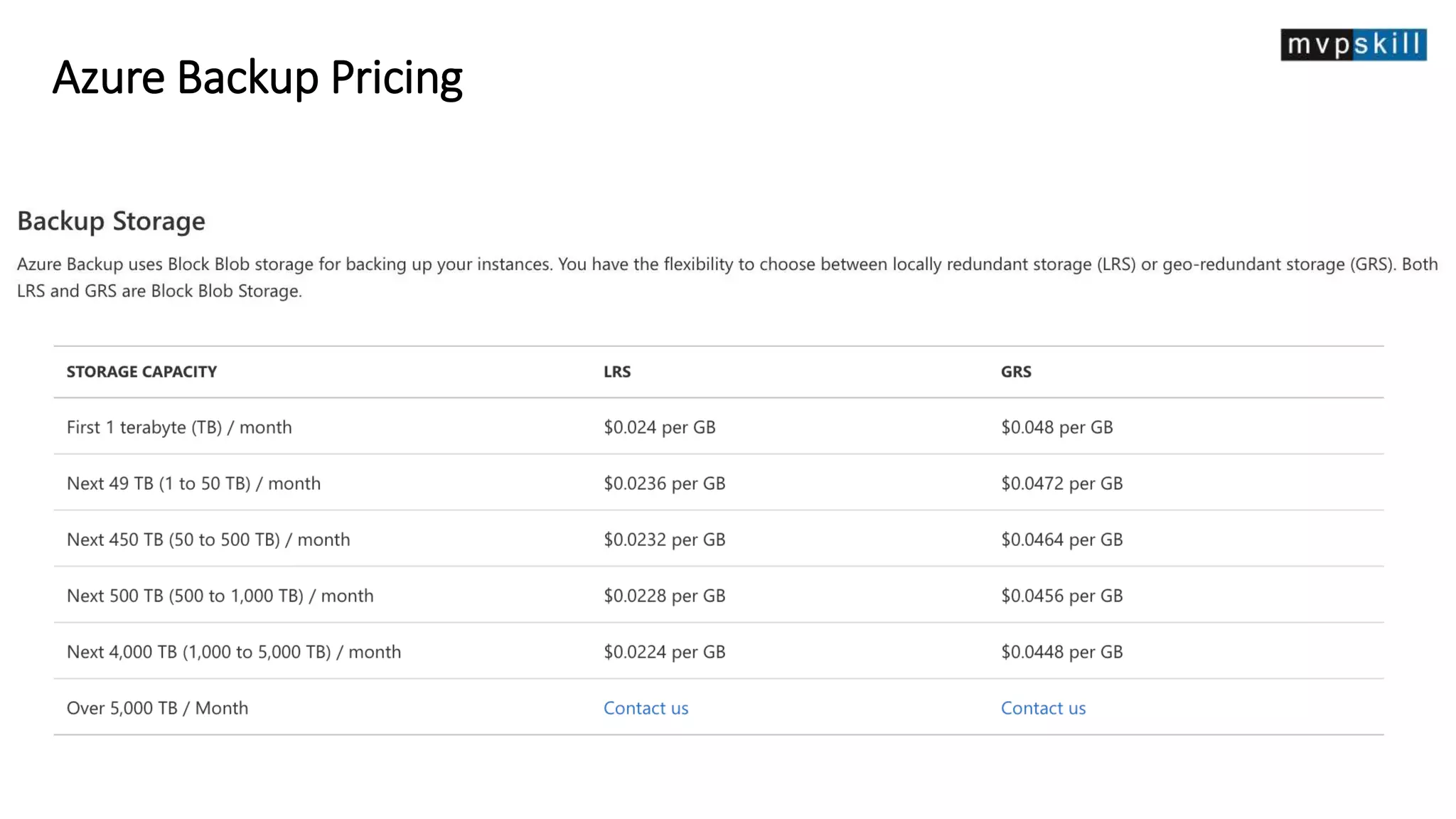This screenshot has height=819, width=1456.
Task: Select 'Next 500 TB (500 to 1,000 TB) / month'
Action: click(220, 596)
